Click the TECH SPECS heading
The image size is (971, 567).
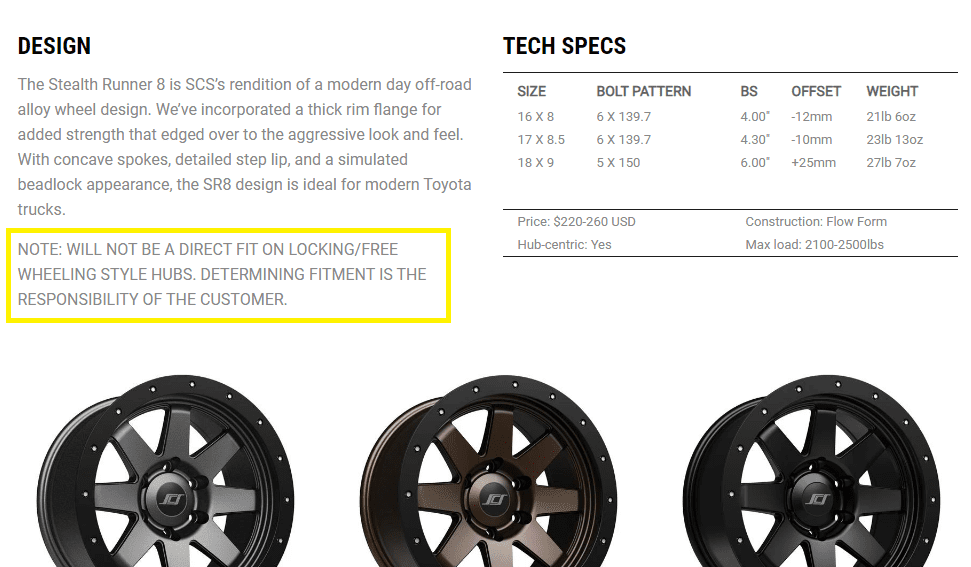564,46
